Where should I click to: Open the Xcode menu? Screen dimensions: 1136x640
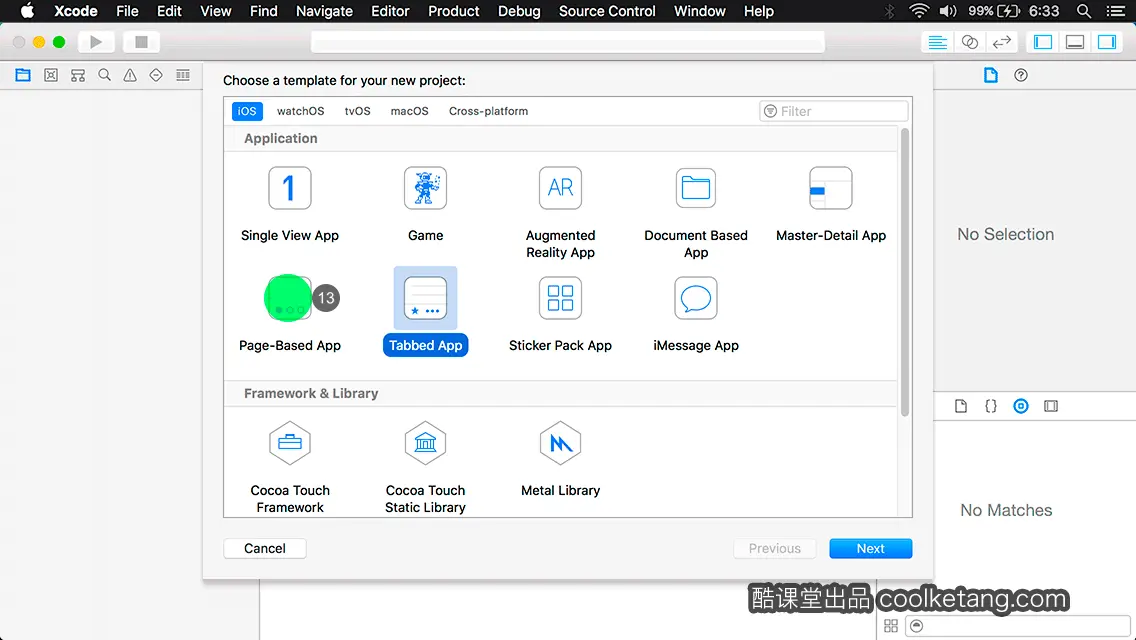click(x=75, y=11)
